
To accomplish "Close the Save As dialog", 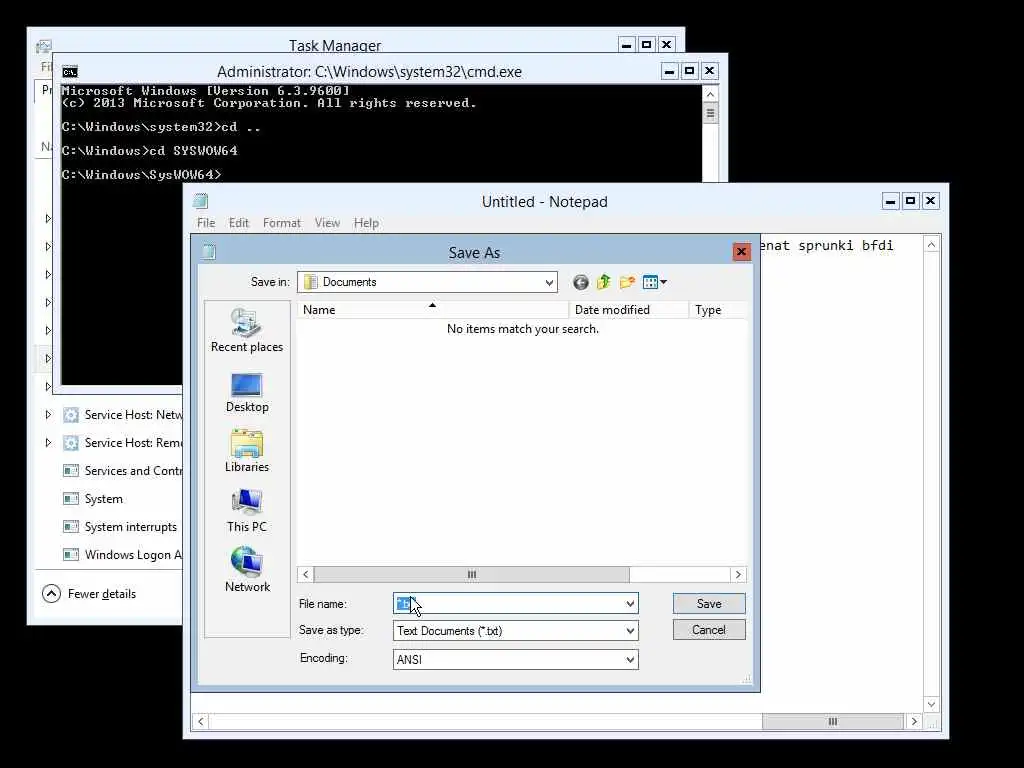I will pyautogui.click(x=741, y=251).
